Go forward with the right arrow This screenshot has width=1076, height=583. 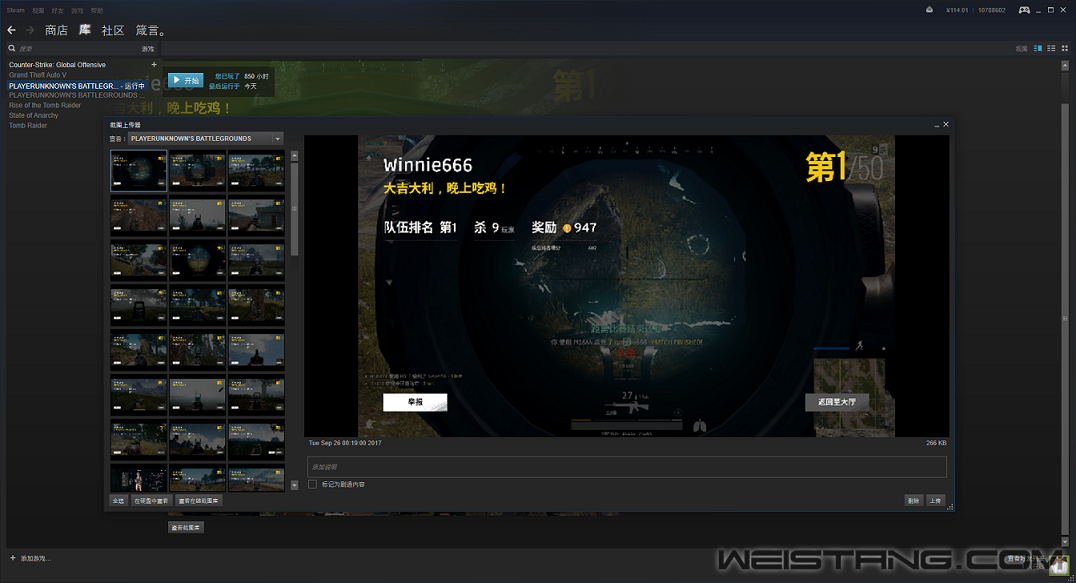(x=30, y=30)
